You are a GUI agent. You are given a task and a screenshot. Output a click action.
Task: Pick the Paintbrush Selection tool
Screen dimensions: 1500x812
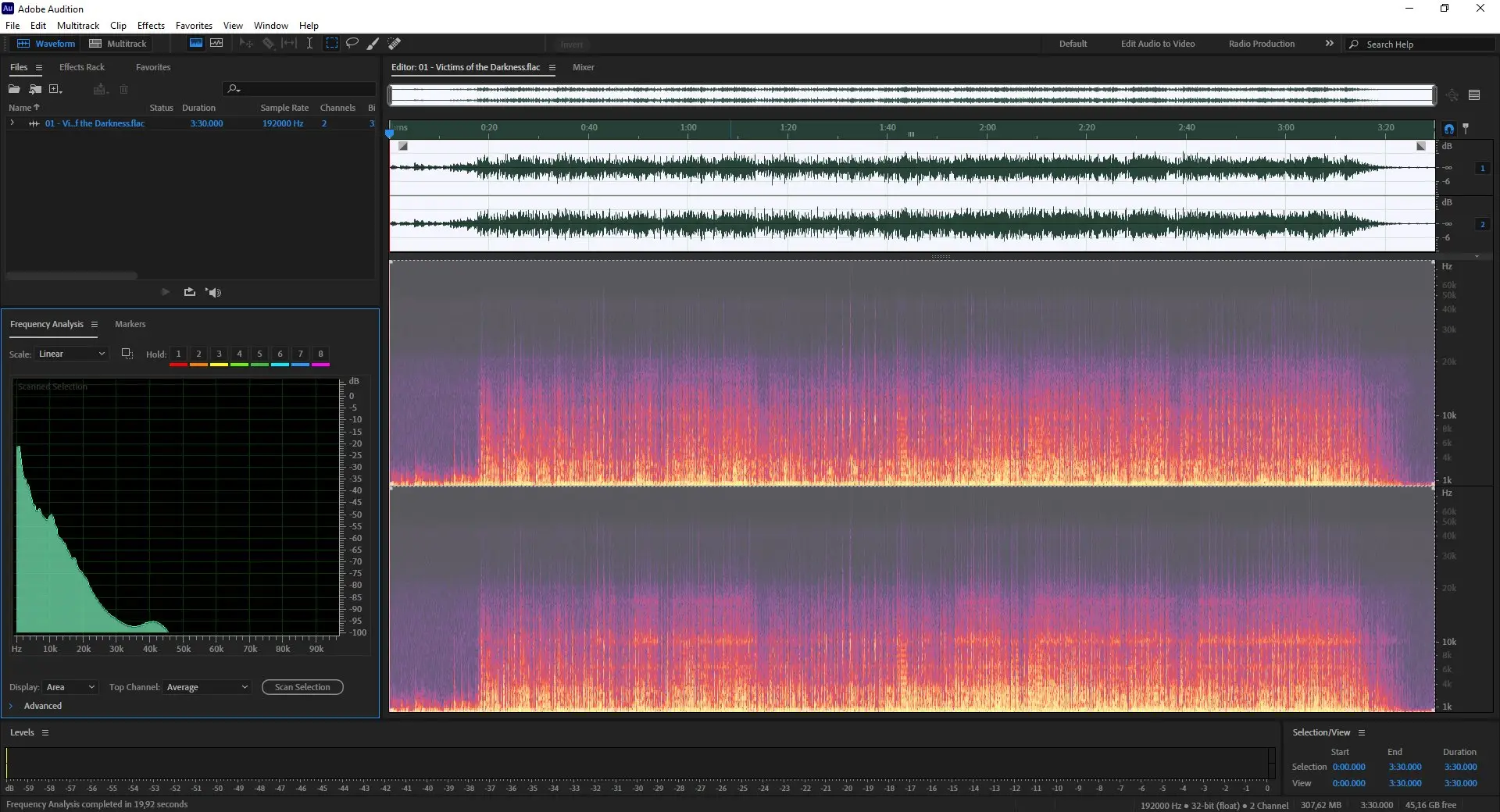click(373, 44)
